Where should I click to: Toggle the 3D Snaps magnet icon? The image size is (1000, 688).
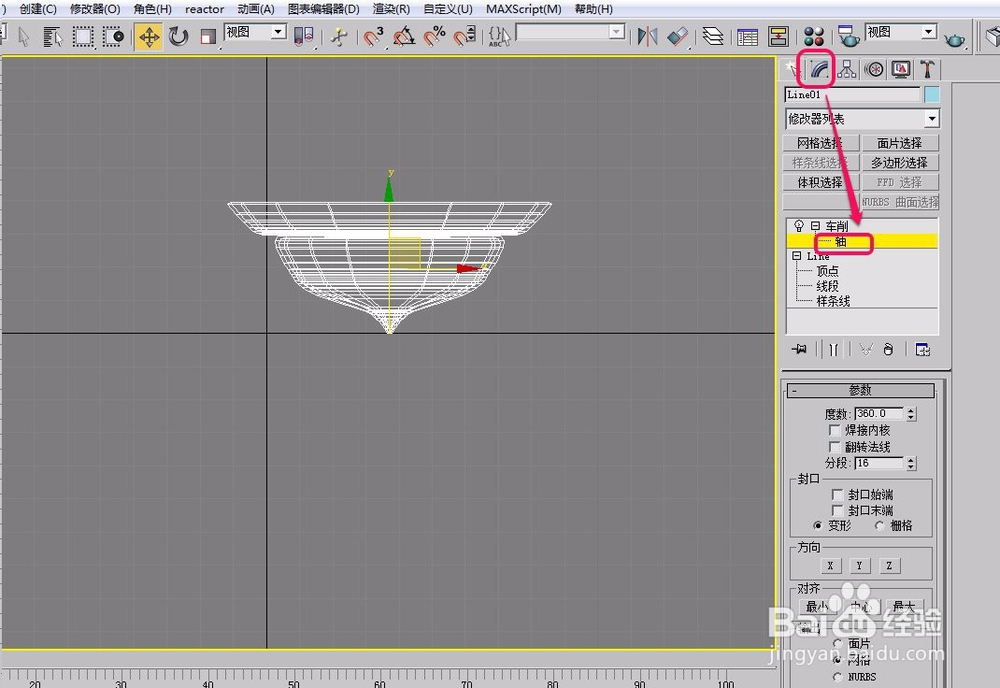coord(374,37)
